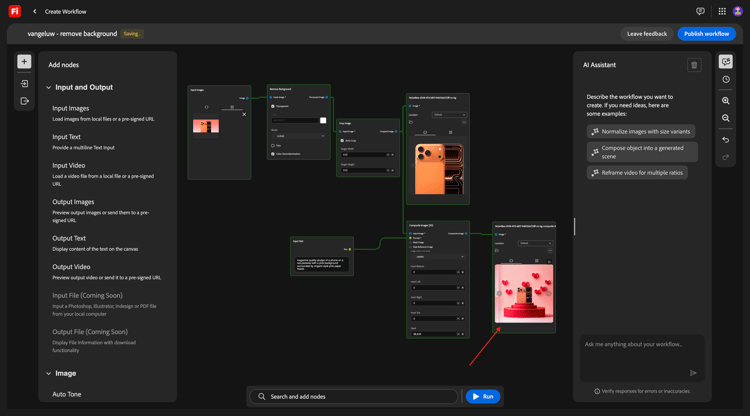Open the user profile avatar
This screenshot has height=416, width=750.
[x=738, y=11]
